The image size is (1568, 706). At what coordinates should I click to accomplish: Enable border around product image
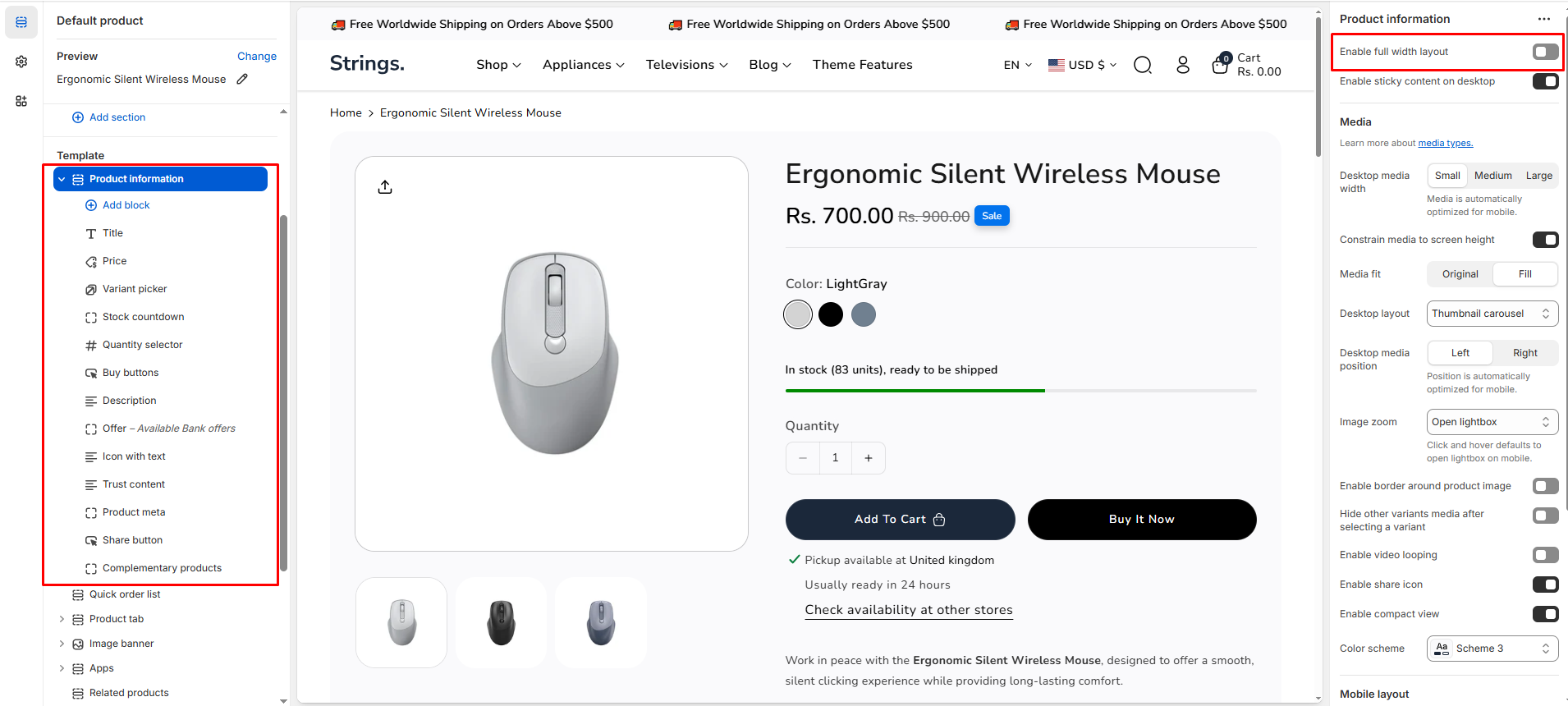click(x=1545, y=486)
